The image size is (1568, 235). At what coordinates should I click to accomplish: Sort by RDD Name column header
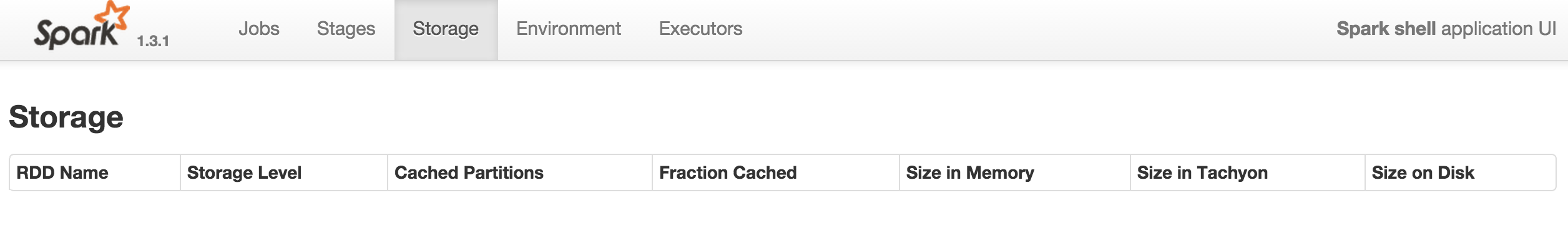tap(62, 172)
